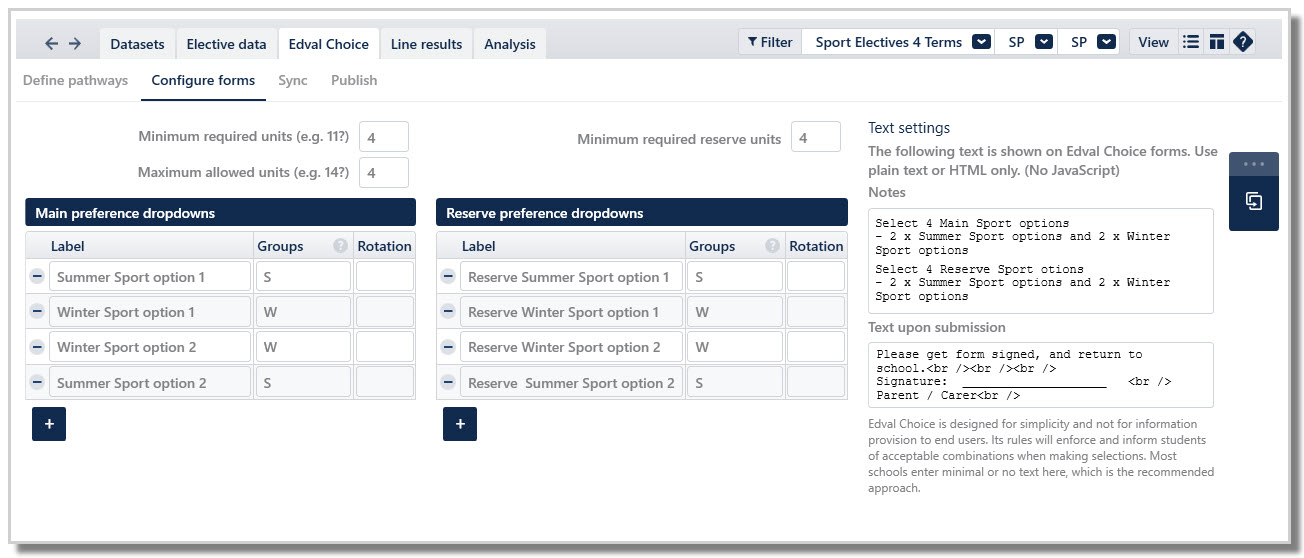This screenshot has height=558, width=1304.
Task: Click the forward arrow navigation icon
Action: tap(75, 44)
